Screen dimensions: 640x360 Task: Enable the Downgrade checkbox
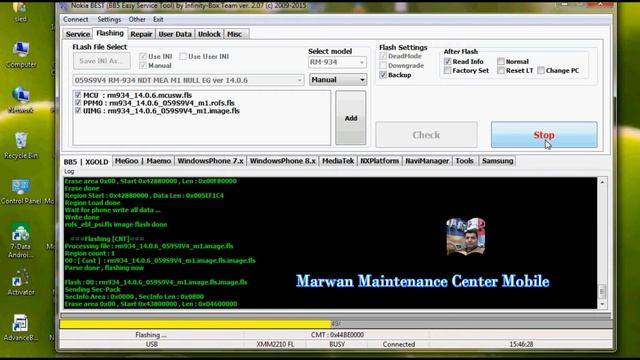383,65
